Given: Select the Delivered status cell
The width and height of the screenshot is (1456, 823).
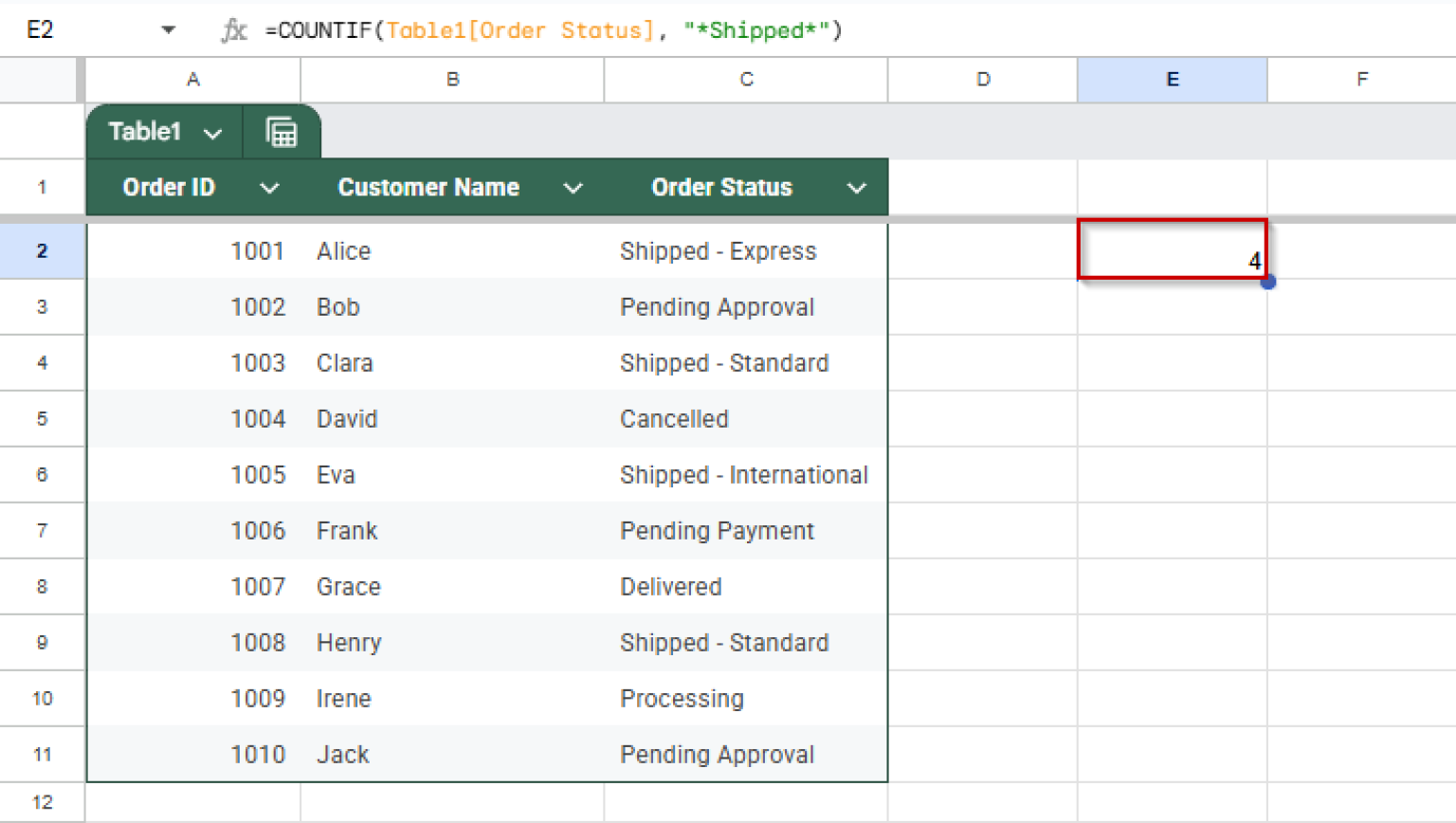Looking at the screenshot, I should [x=746, y=586].
